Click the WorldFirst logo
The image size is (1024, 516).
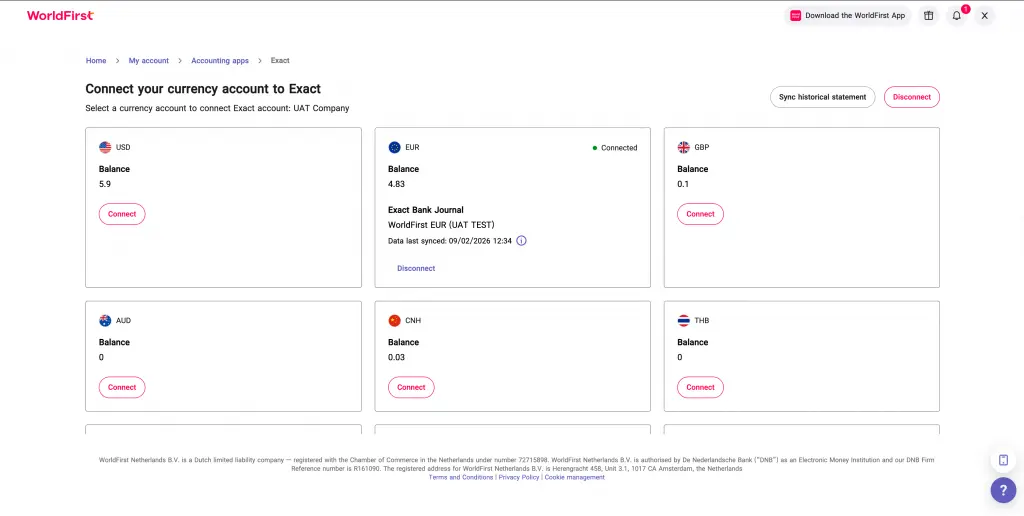(x=60, y=16)
